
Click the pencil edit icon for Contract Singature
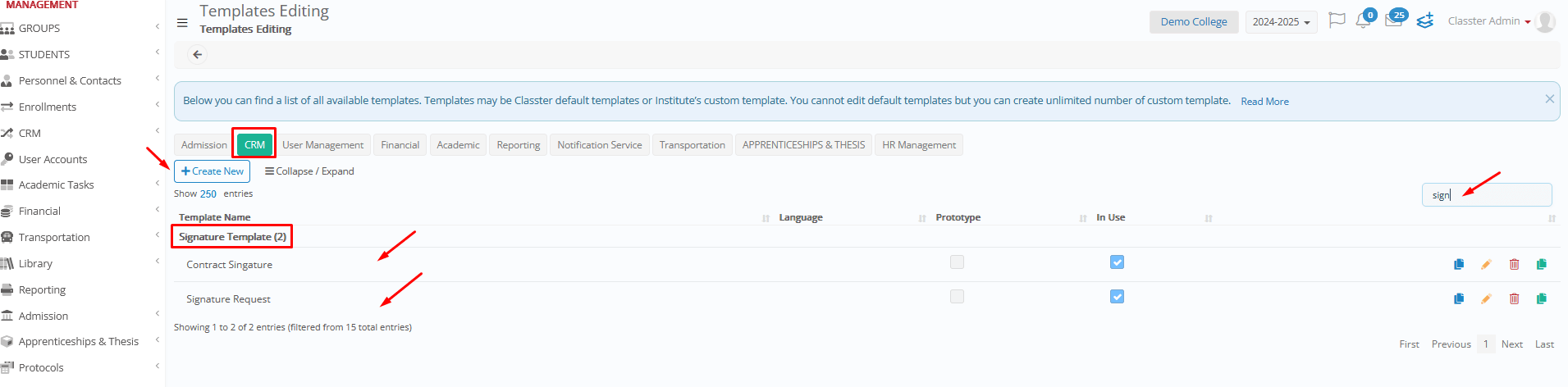[x=1486, y=264]
